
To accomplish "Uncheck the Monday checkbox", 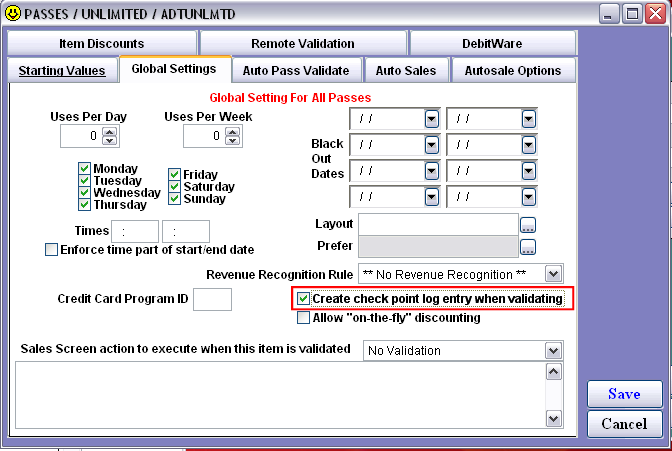I will click(84, 168).
